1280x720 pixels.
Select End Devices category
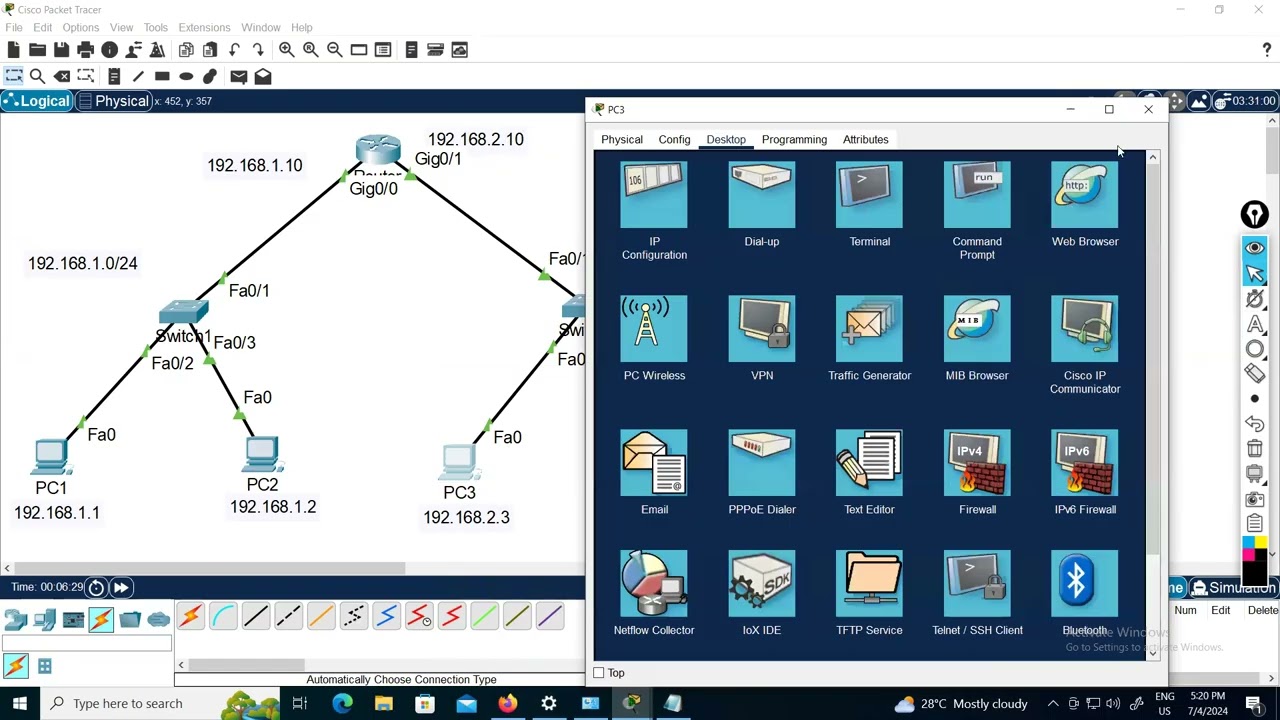(x=44, y=620)
